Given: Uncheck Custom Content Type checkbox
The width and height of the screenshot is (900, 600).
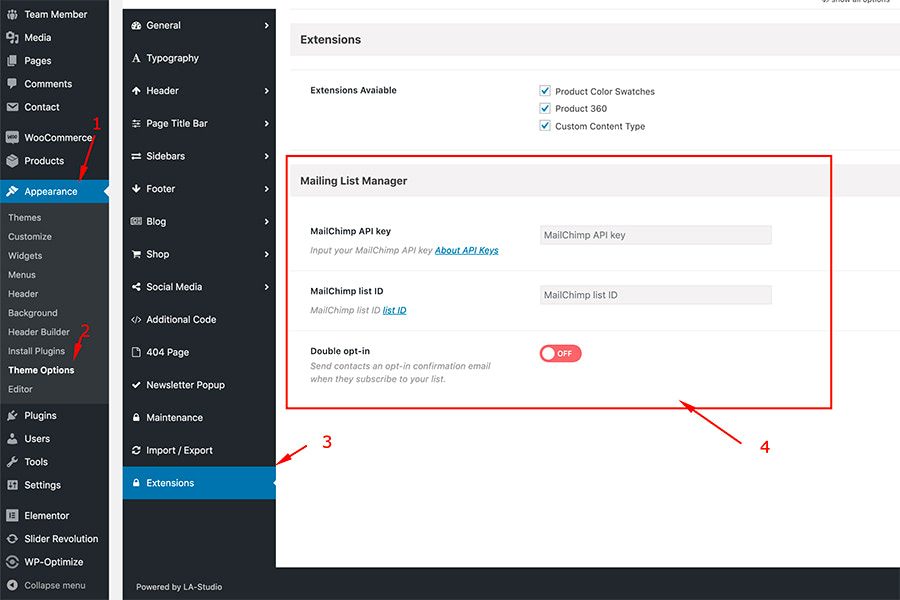Looking at the screenshot, I should click(545, 126).
